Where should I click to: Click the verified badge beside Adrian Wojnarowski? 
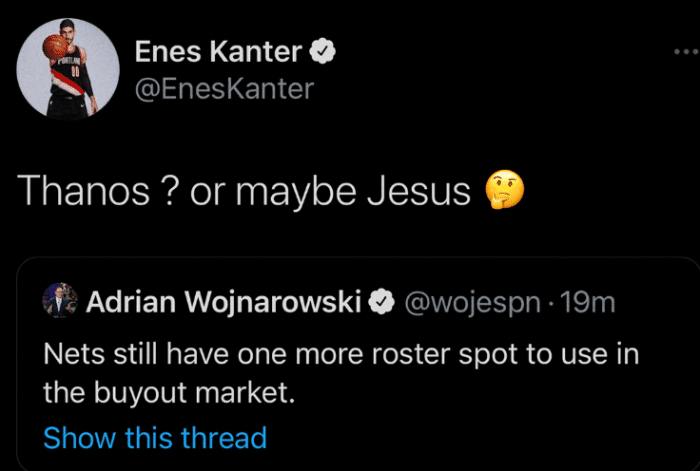tap(381, 302)
